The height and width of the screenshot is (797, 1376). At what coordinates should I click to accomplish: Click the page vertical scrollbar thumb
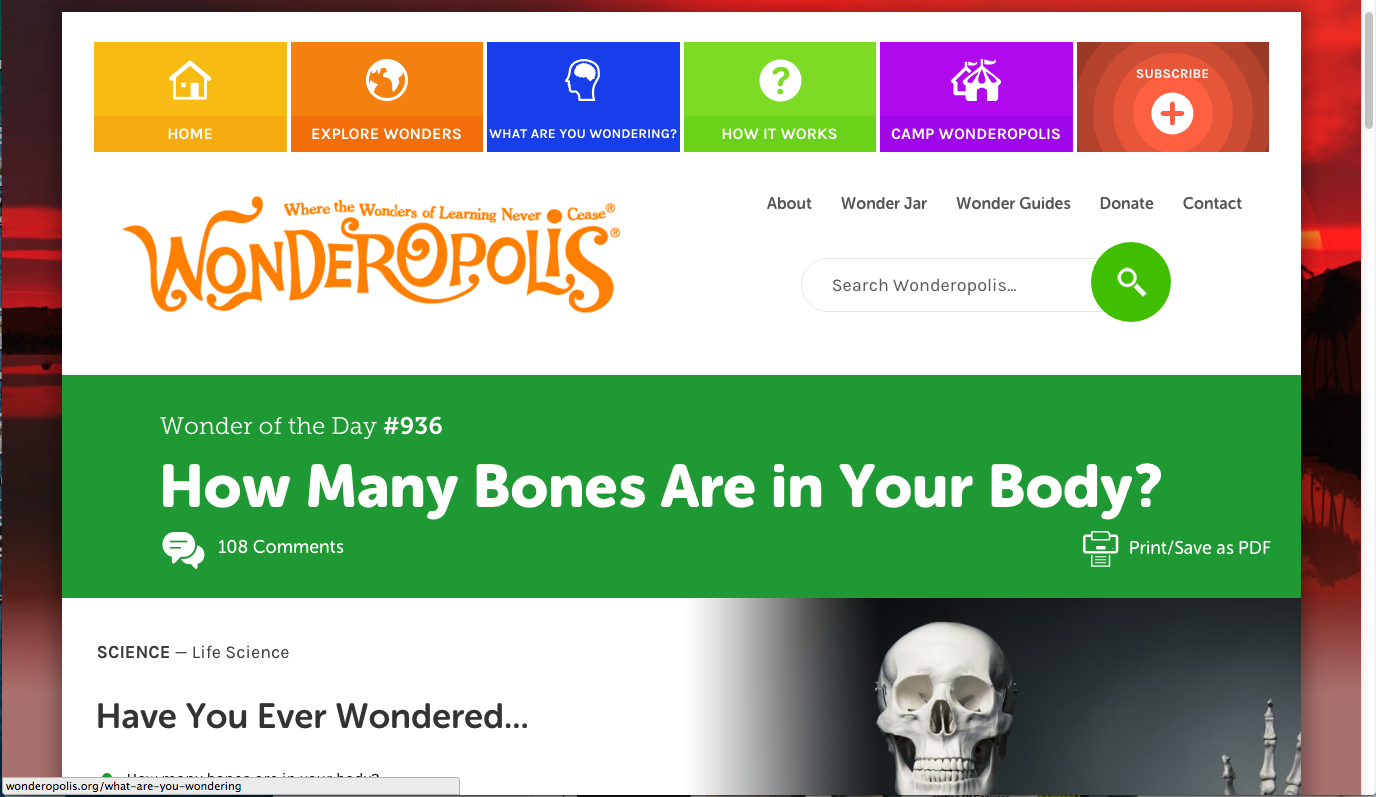pyautogui.click(x=1368, y=70)
